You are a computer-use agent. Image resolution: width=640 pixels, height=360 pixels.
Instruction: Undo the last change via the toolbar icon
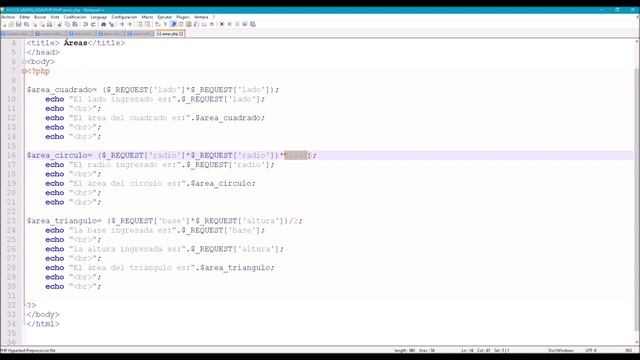pos(85,24)
